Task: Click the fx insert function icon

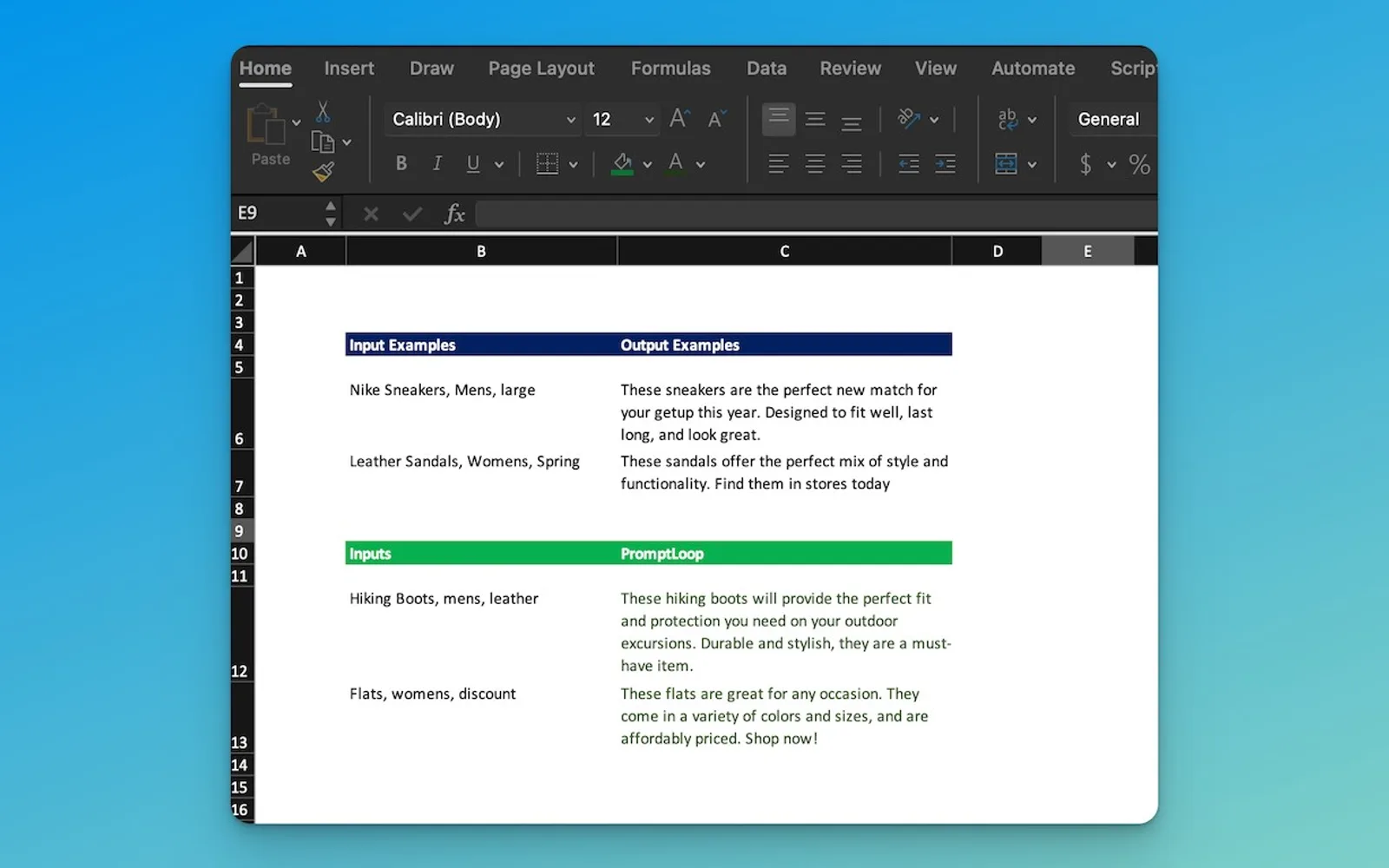Action: point(454,214)
